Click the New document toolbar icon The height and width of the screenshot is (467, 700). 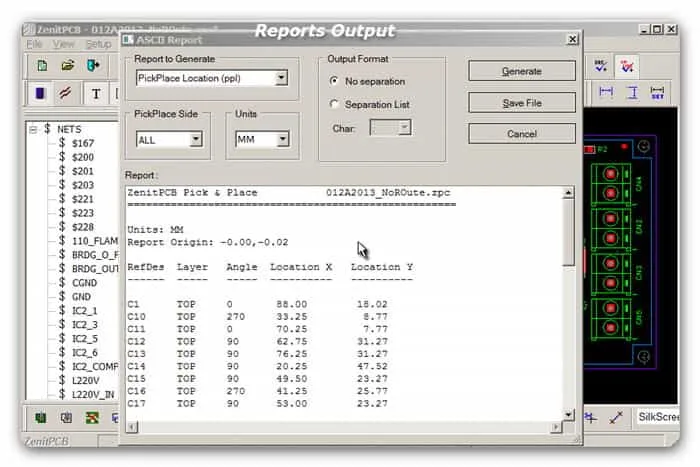point(42,66)
